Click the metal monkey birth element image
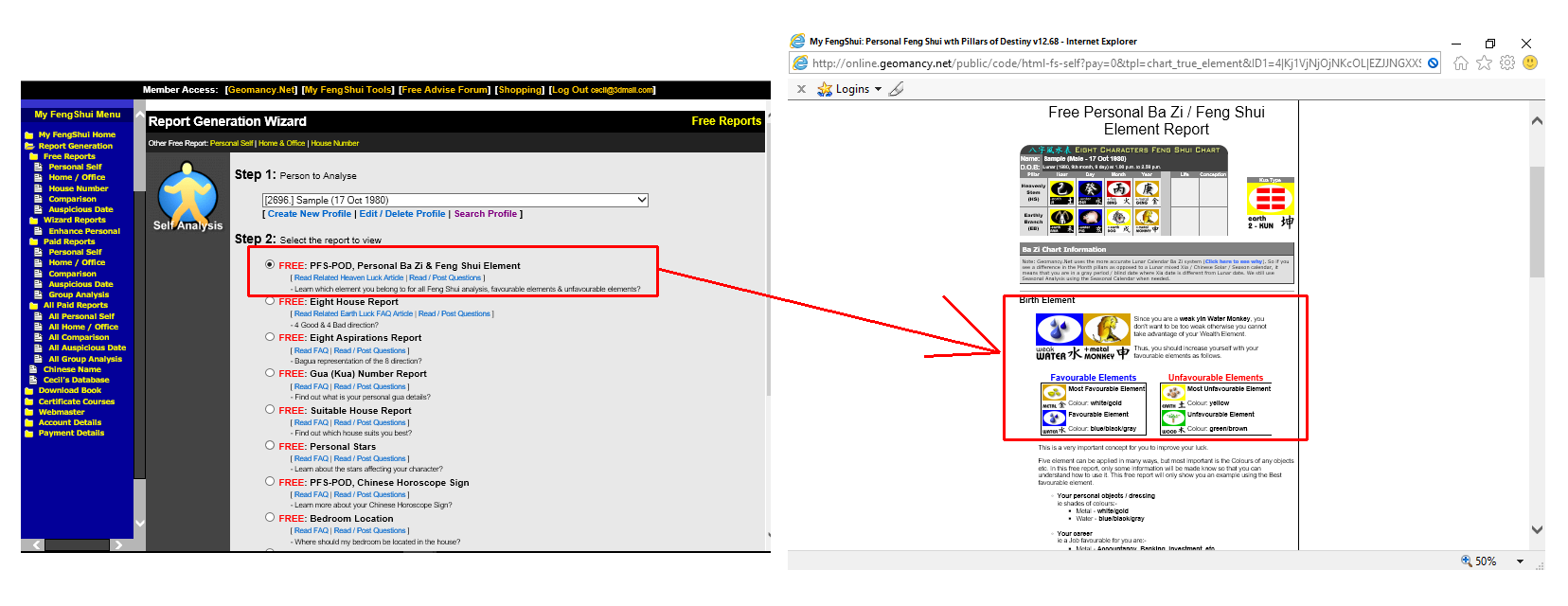 pyautogui.click(x=1106, y=330)
